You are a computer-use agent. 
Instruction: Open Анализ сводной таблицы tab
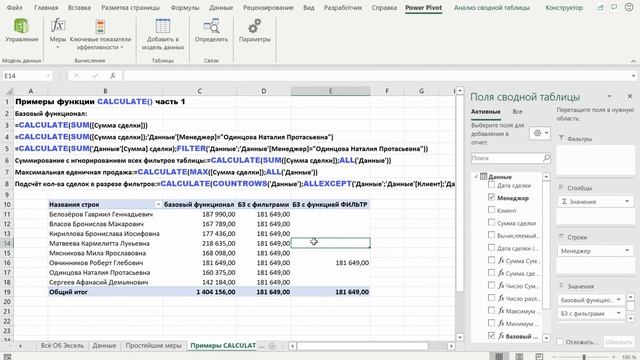pos(492,7)
